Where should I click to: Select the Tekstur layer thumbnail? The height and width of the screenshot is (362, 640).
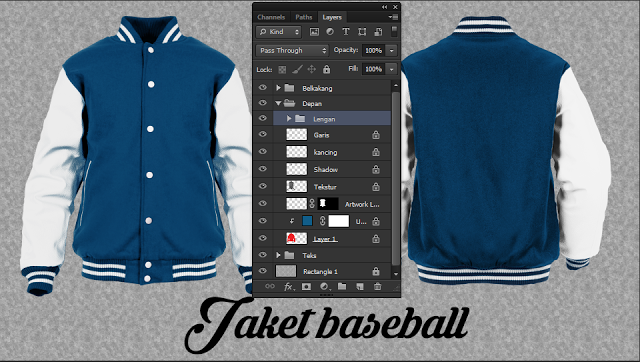(297, 187)
